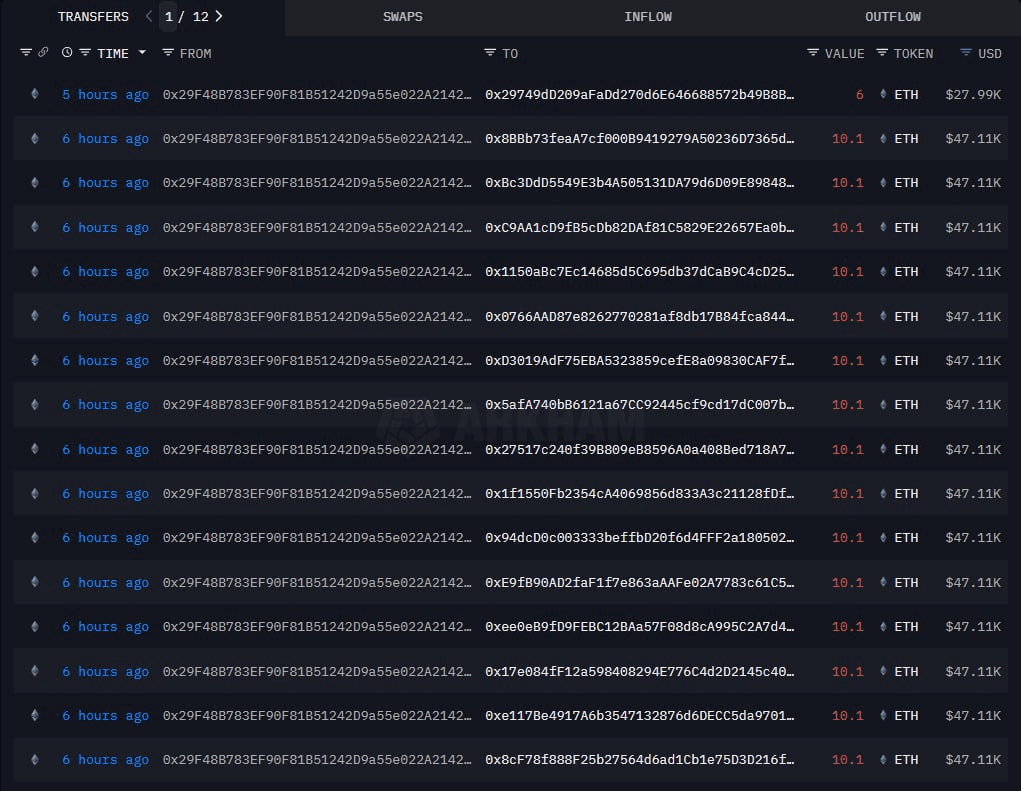Open recipient address 0xC9AA1cD9fB5cDb82DAf81C...
Screen dimensions: 1021x791
tap(639, 228)
